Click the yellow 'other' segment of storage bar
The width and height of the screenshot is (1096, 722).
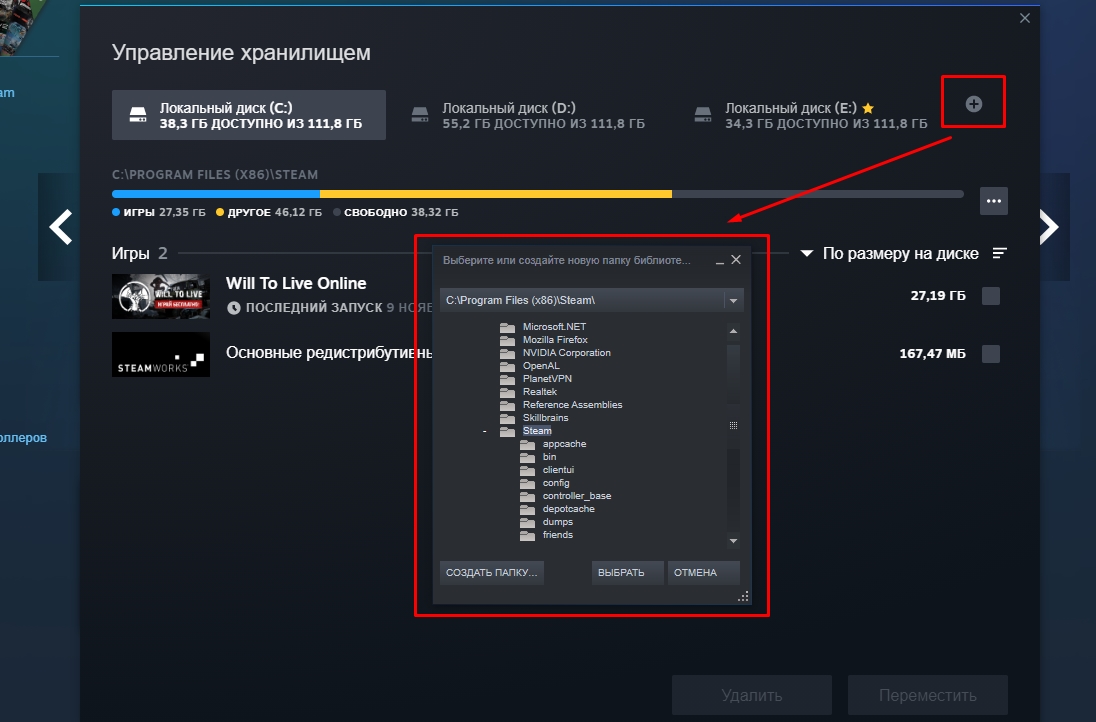point(496,194)
